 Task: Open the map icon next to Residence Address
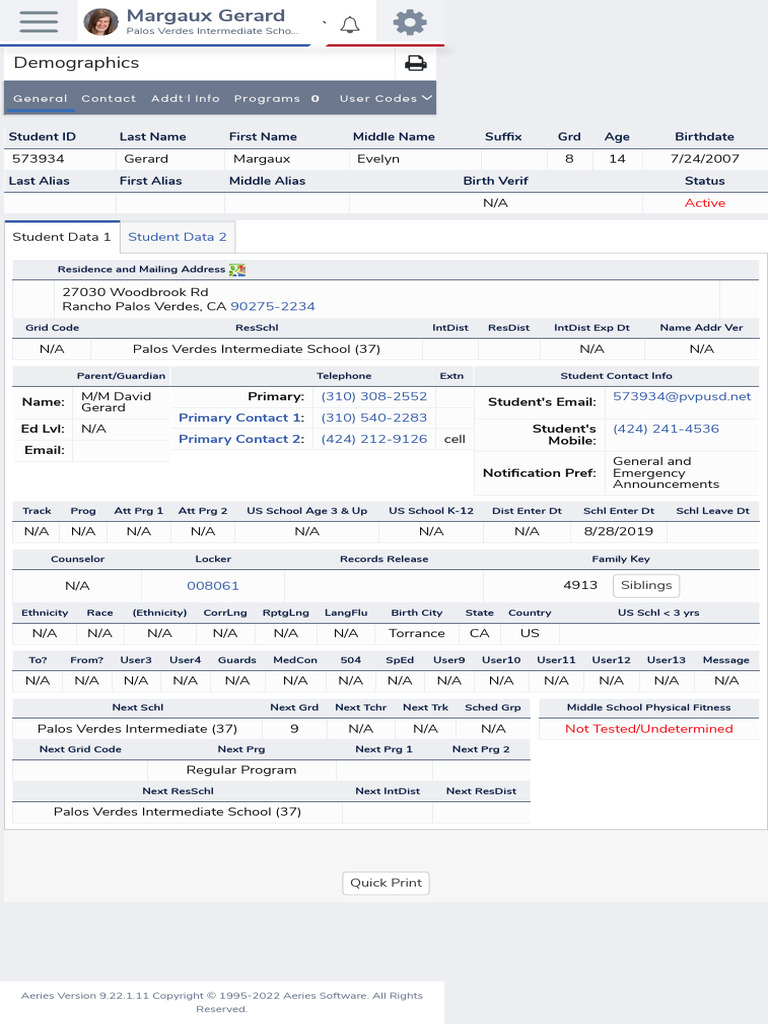[237, 270]
